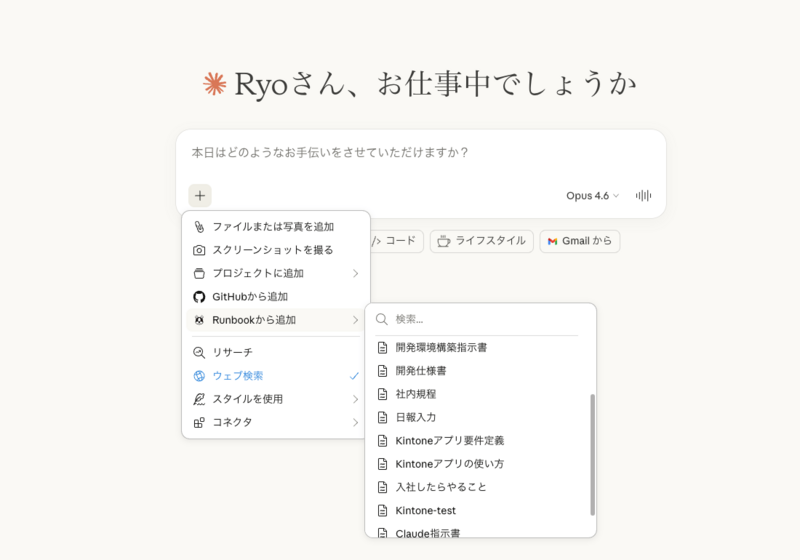Screen dimensions: 800x560
Task: Expand the コネクタ submenu arrow
Action: [x=355, y=422]
